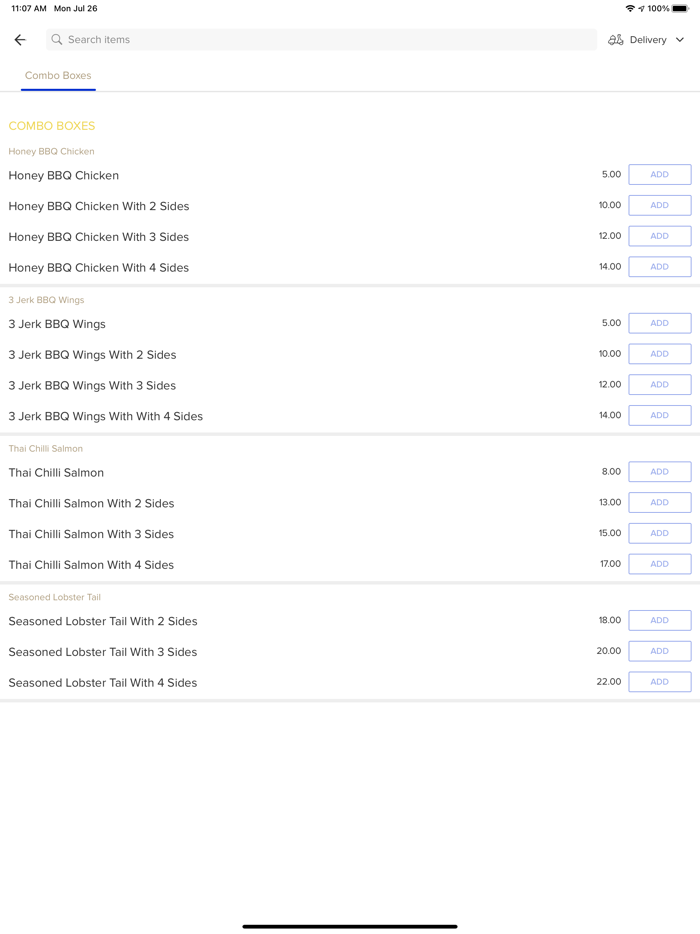Viewport: 700px width, 934px height.
Task: Open the Delivery order type selector
Action: pyautogui.click(x=648, y=40)
